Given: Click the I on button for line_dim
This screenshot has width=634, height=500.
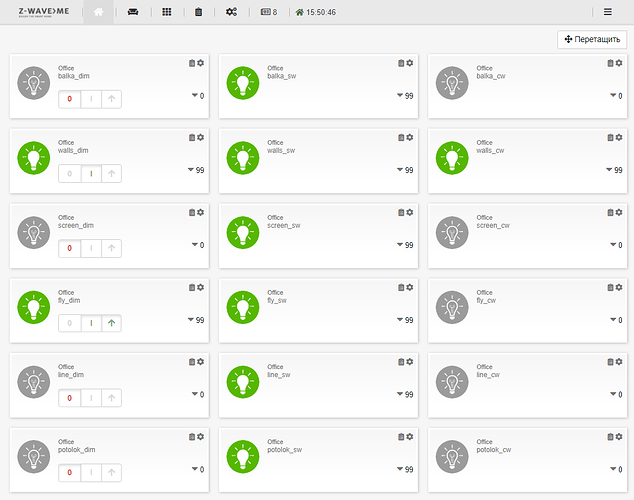Looking at the screenshot, I should click(x=91, y=398).
